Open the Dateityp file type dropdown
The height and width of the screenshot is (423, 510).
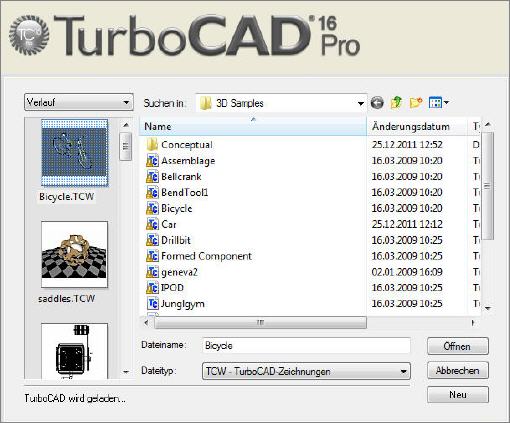pyautogui.click(x=306, y=371)
